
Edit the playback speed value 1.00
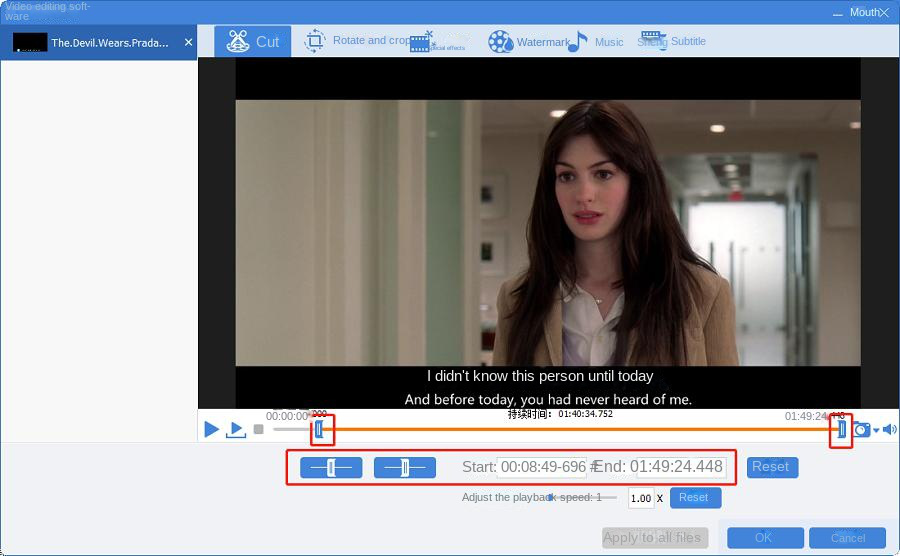click(x=641, y=498)
